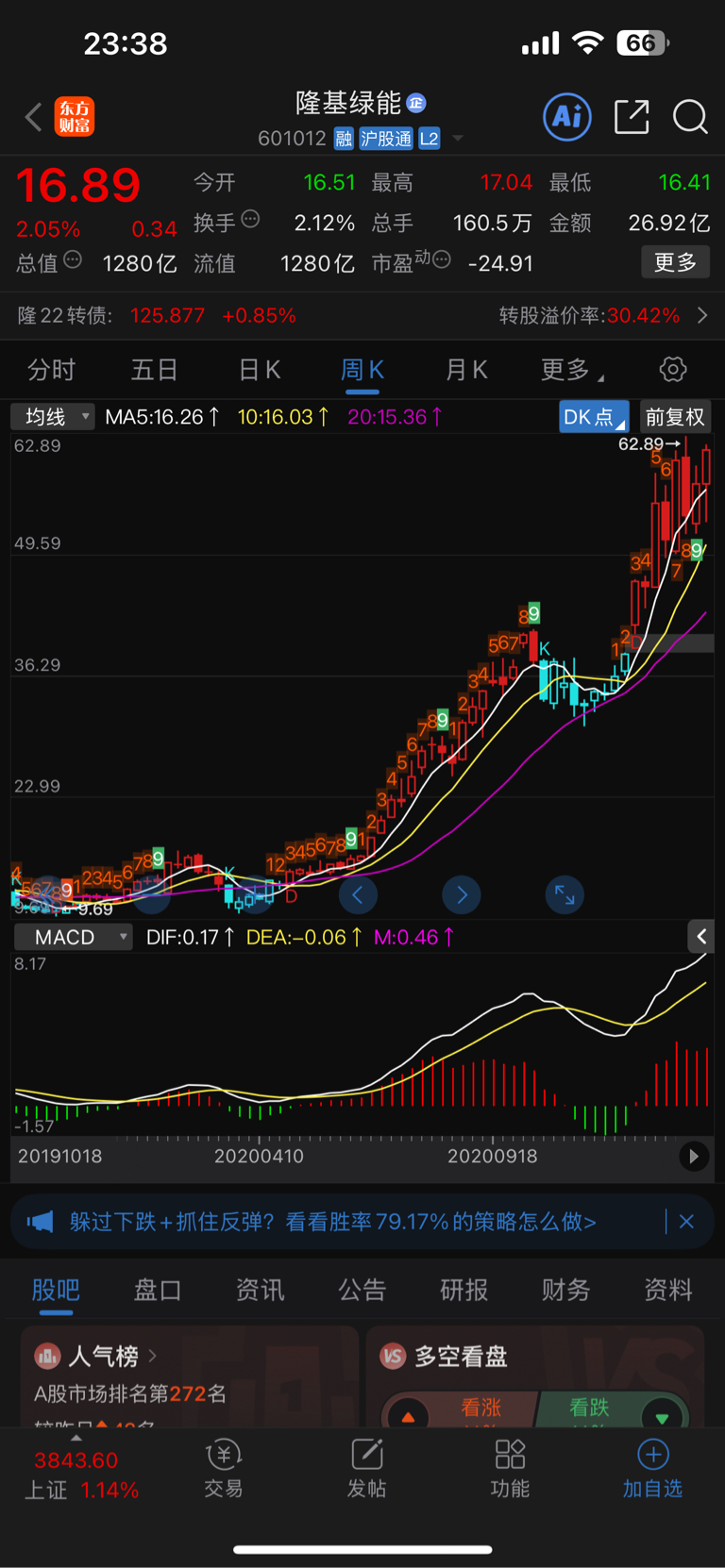
Task: Open the MACD indicator dropdown
Action: coord(72,937)
